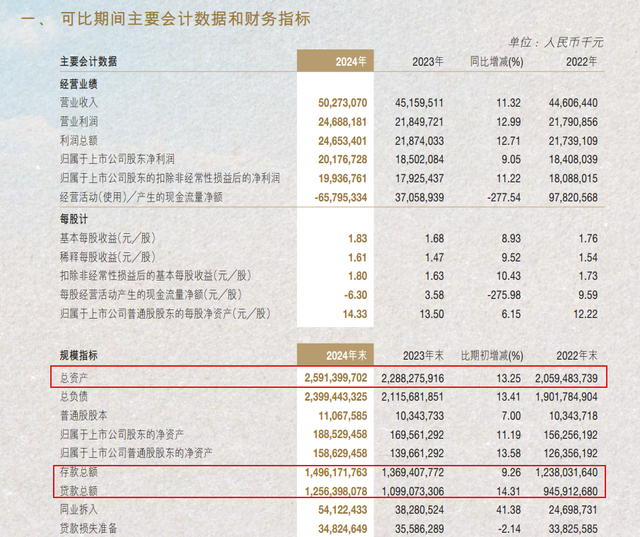Click the section heading 可比期间主要会计数据和财务指标
Image resolution: width=640 pixels, height=537 pixels.
coord(186,19)
